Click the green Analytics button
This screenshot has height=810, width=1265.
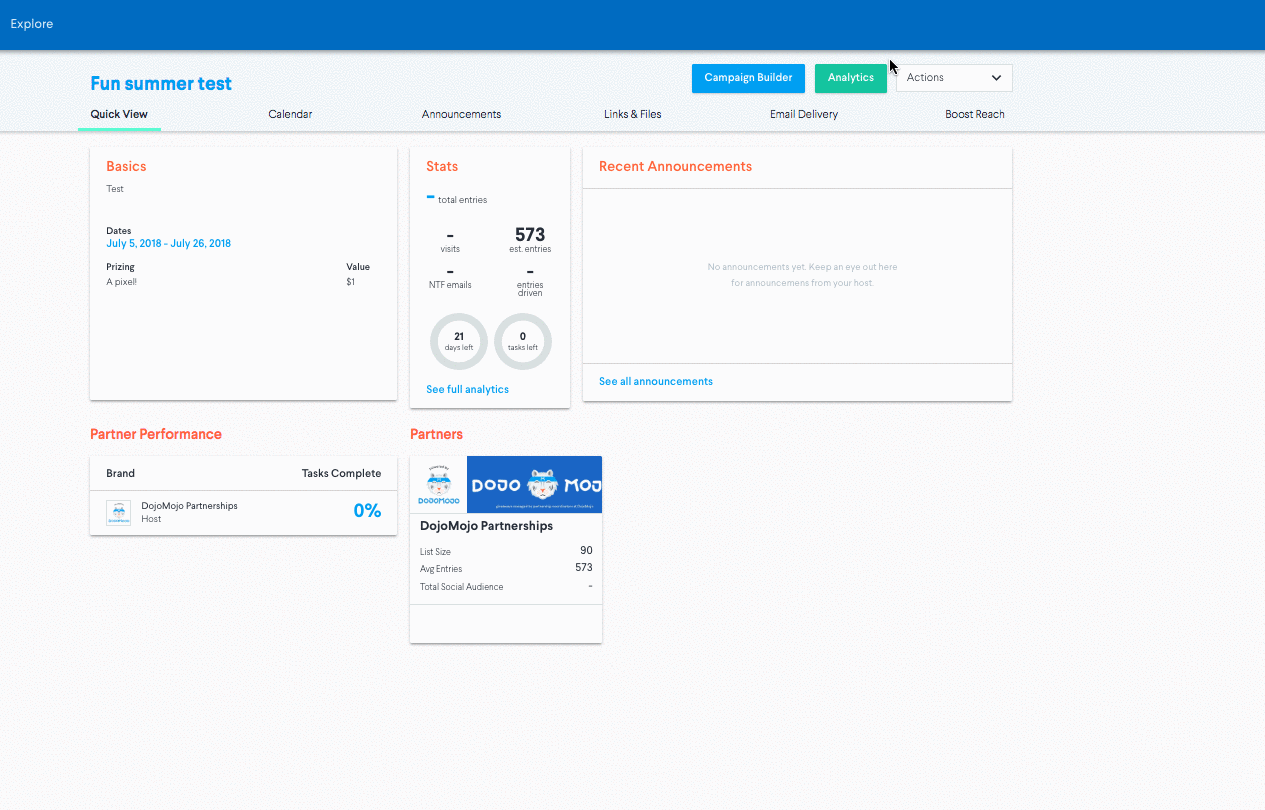coord(851,78)
